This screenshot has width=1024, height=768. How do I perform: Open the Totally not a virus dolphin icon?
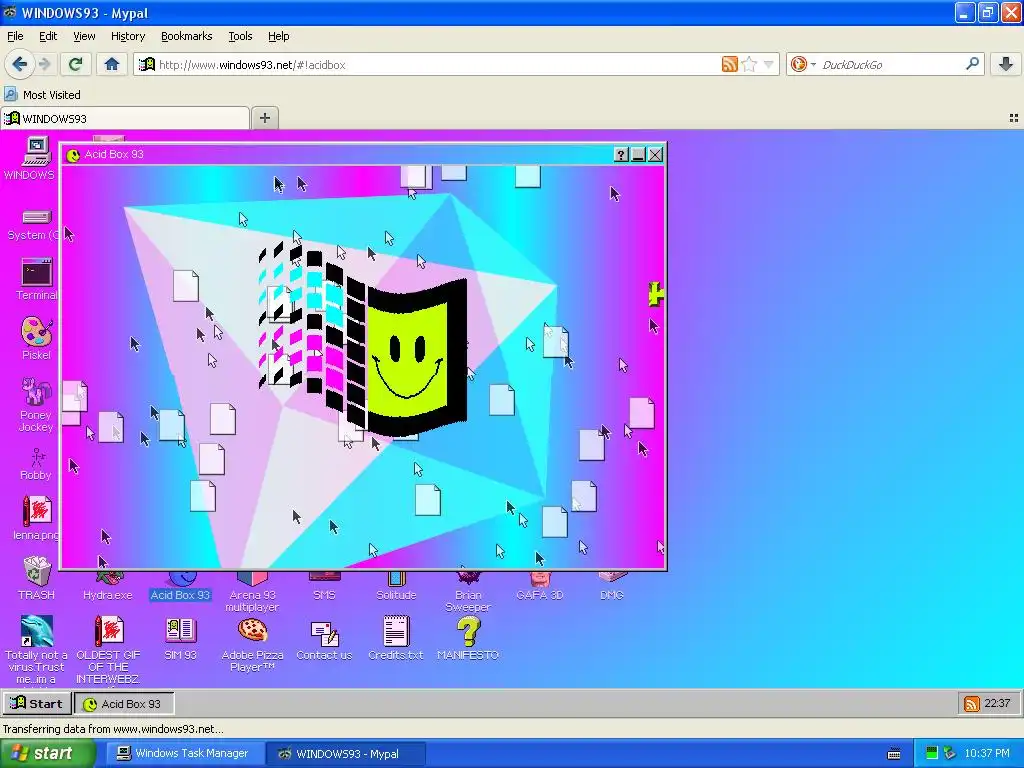(x=37, y=632)
